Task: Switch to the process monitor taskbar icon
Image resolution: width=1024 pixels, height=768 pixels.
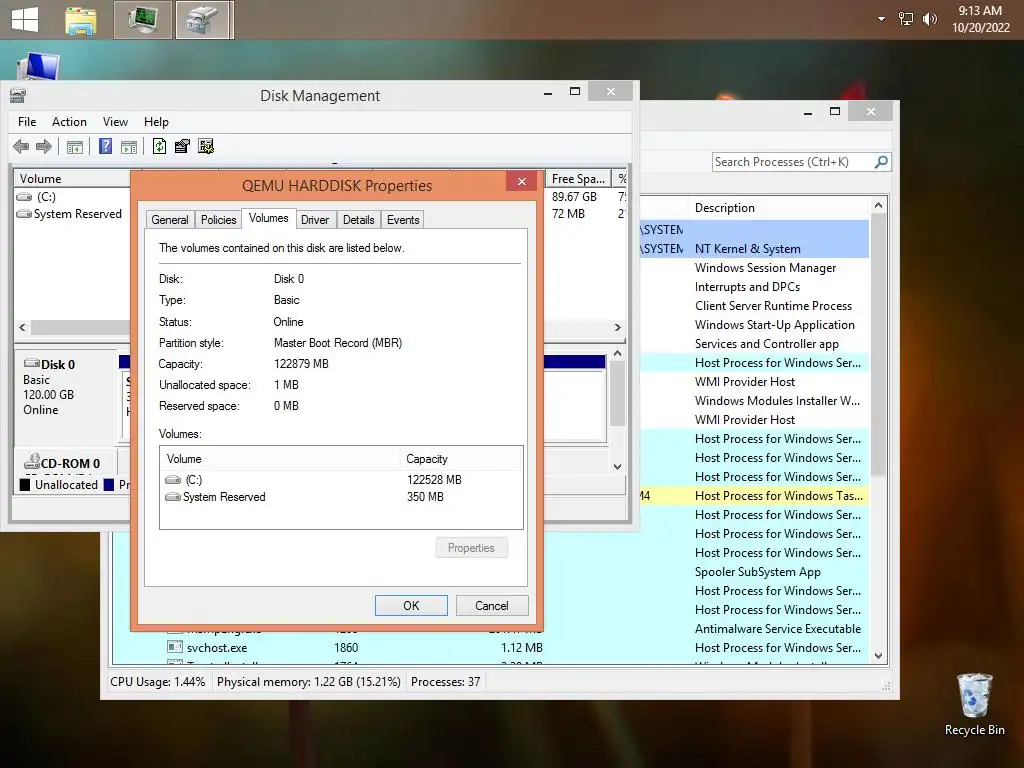Action: [142, 20]
